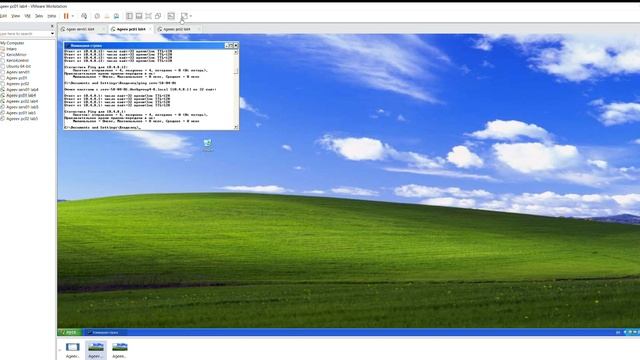Click the command prompt scrollbar thumb
This screenshot has width=640, height=360.
pyautogui.click(x=236, y=71)
